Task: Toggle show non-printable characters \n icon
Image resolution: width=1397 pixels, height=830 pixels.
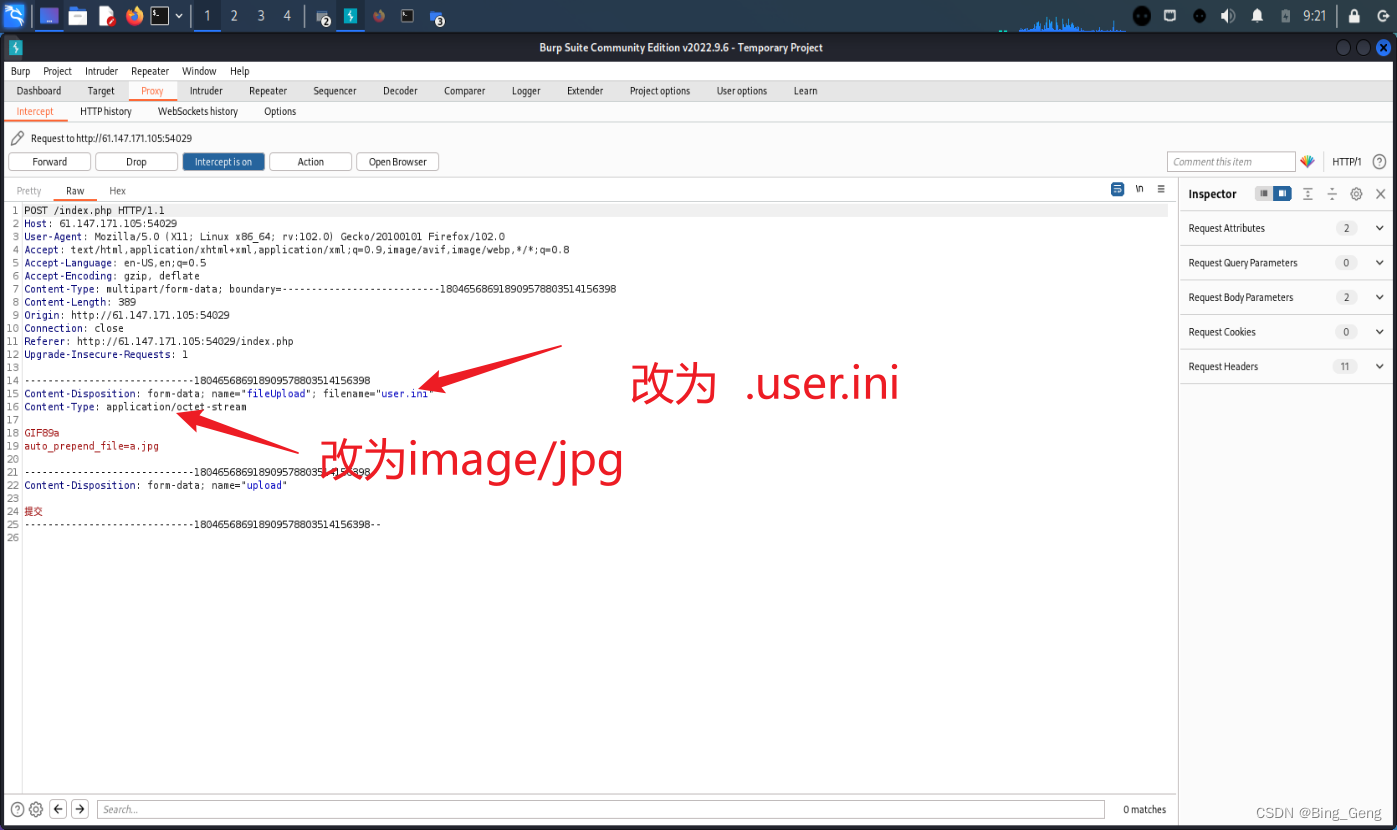Action: pos(1139,189)
